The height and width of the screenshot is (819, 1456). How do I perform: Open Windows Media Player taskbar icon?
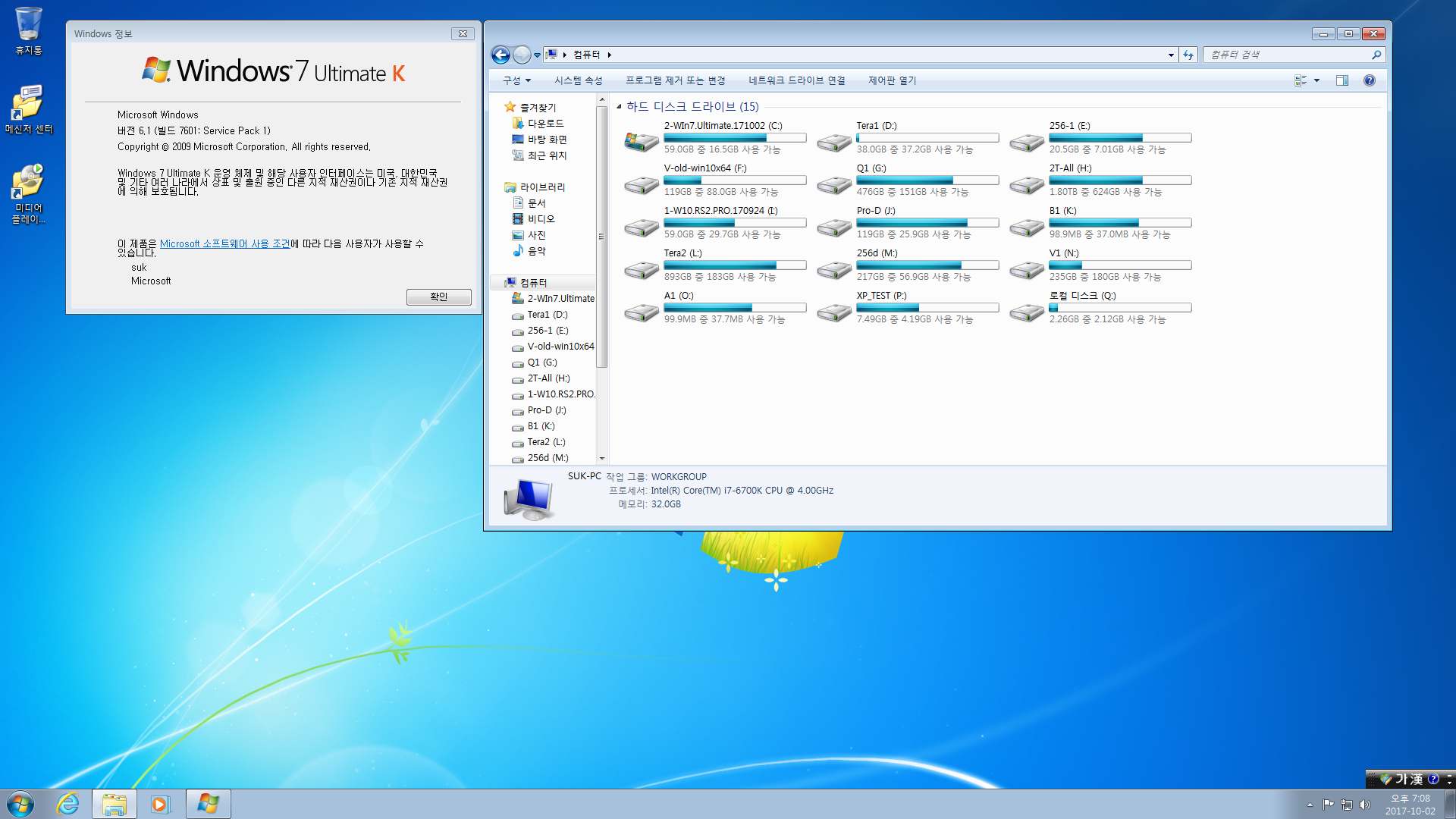pyautogui.click(x=160, y=804)
